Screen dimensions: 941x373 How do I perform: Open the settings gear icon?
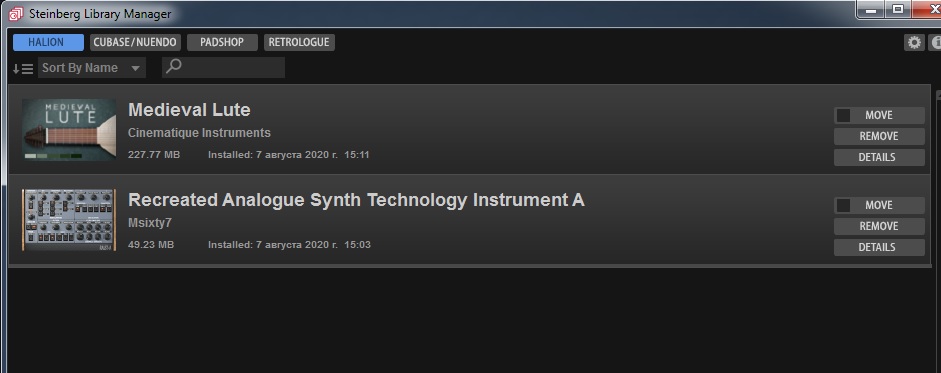[914, 43]
